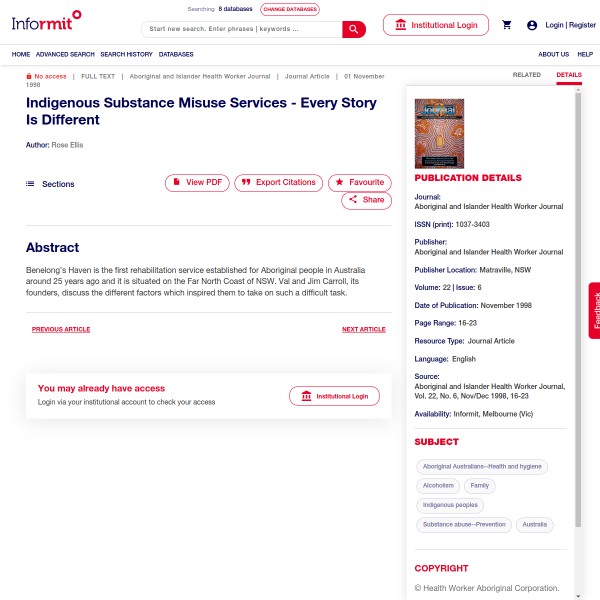Viewport: 600px width, 600px height.
Task: Click the Informit logo
Action: click(46, 21)
